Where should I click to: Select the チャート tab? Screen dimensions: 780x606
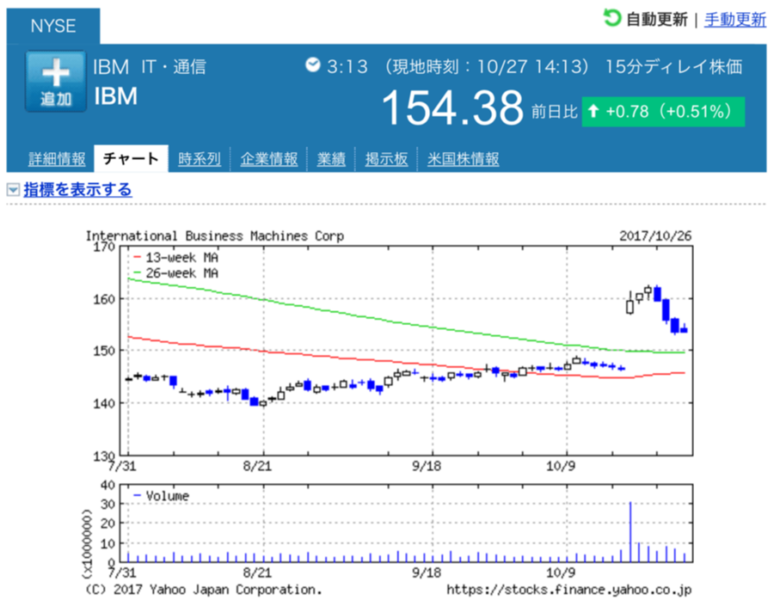pyautogui.click(x=131, y=159)
